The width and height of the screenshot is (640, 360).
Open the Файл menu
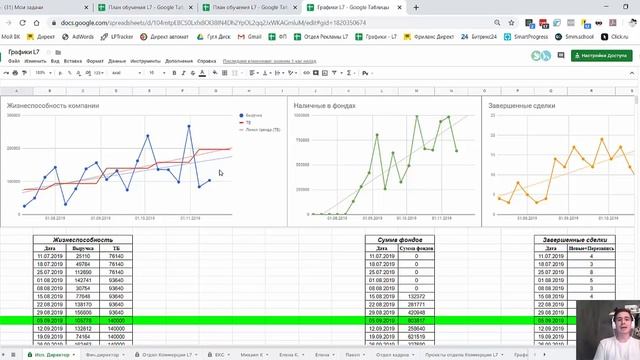(14, 61)
